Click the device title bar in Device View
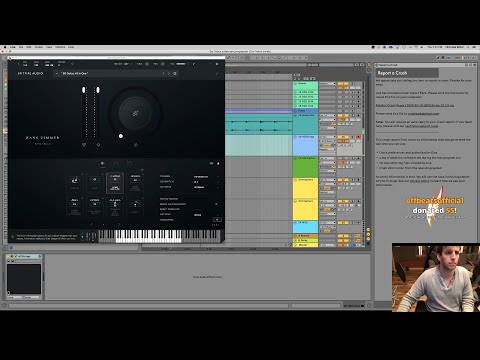480x360 pixels. click(24, 256)
